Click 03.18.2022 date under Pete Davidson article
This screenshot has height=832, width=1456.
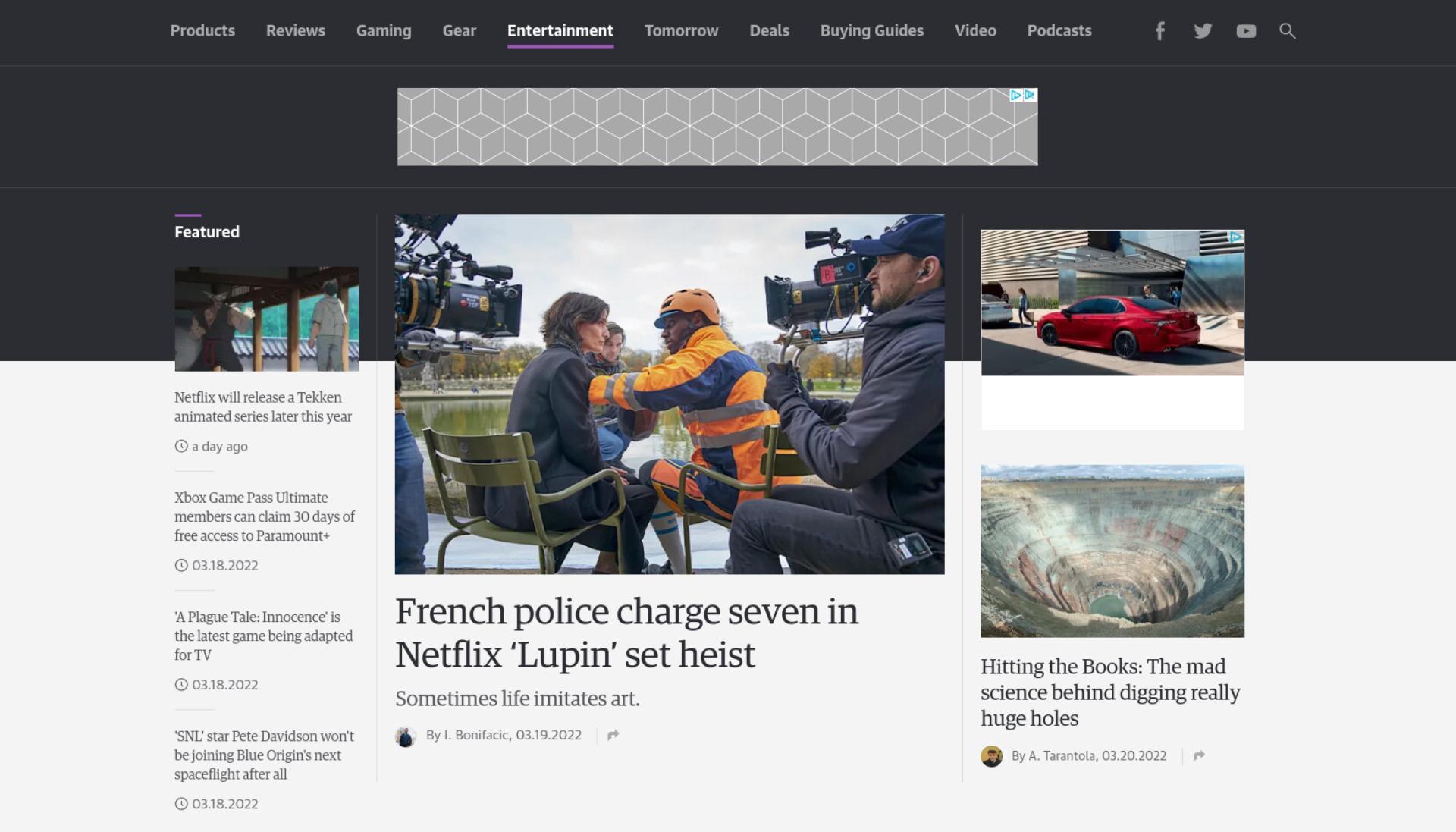[225, 804]
